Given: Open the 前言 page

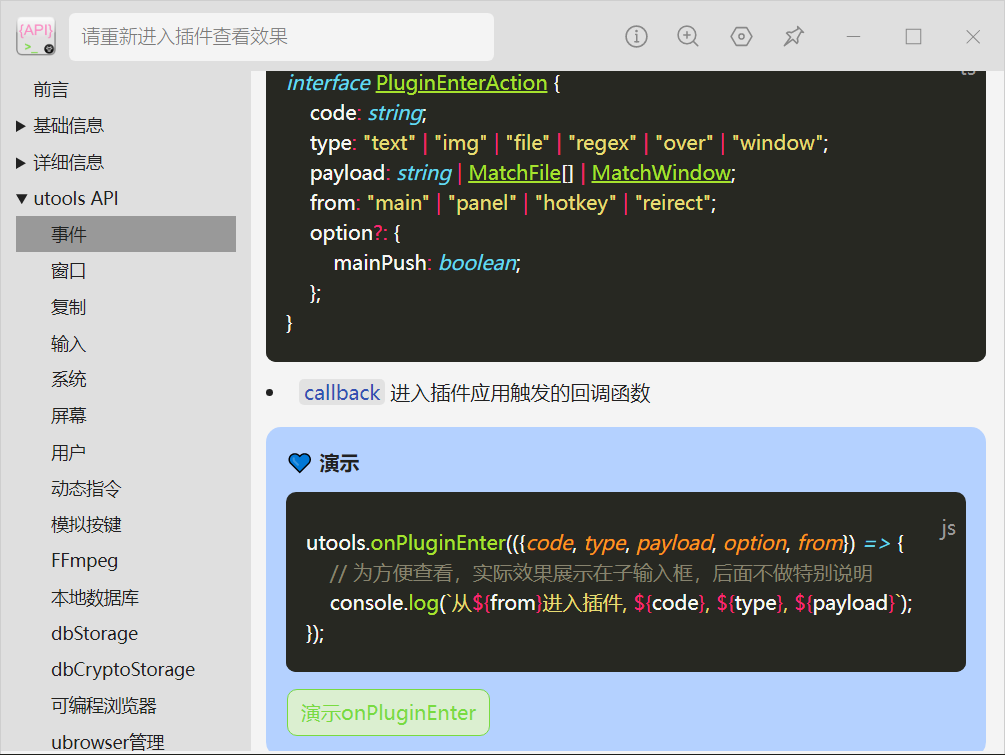Looking at the screenshot, I should 51,90.
